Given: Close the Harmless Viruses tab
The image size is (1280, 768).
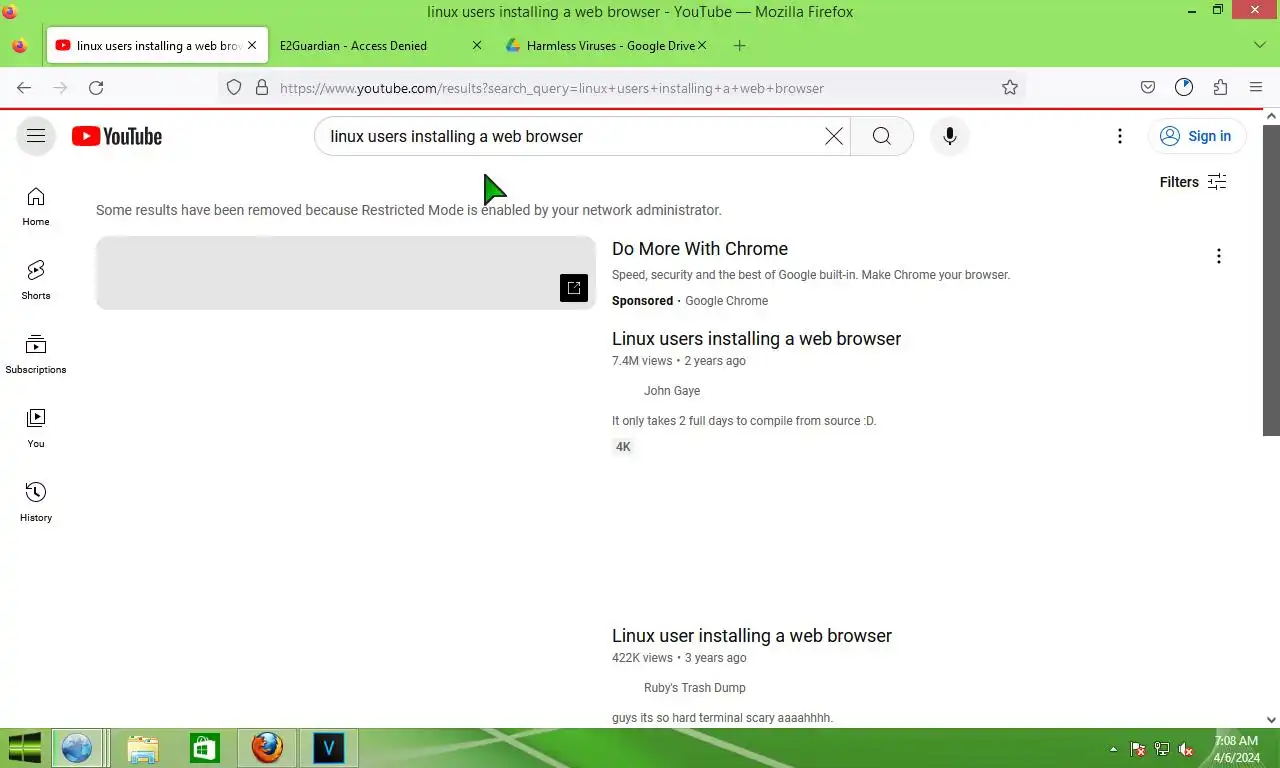Looking at the screenshot, I should pos(702,46).
